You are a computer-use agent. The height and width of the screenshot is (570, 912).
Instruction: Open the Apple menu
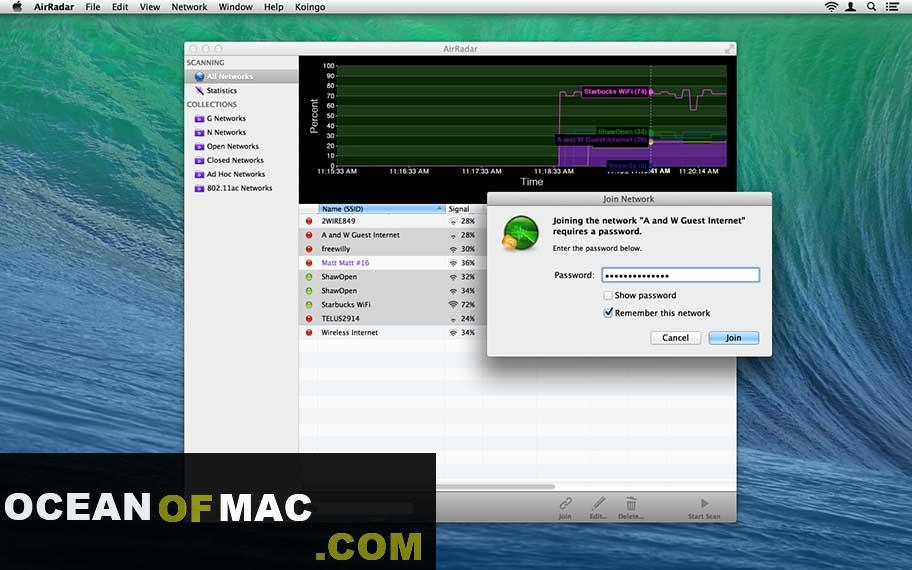pyautogui.click(x=17, y=7)
